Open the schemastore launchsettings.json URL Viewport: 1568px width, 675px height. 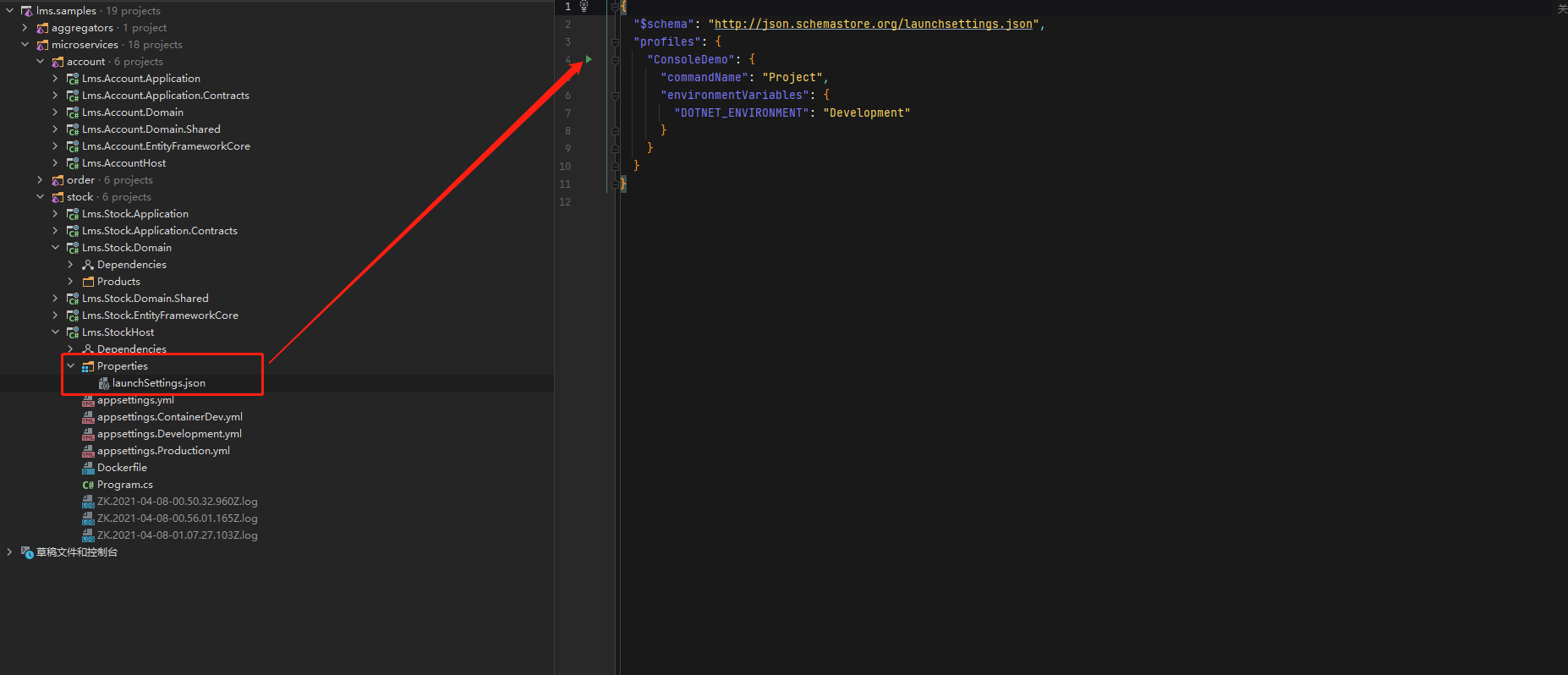(873, 24)
